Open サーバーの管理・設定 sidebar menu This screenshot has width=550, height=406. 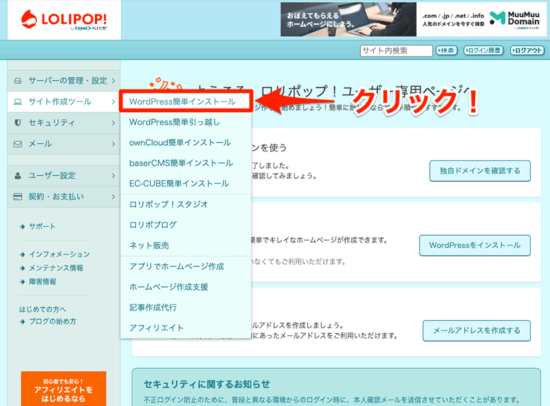[x=63, y=81]
